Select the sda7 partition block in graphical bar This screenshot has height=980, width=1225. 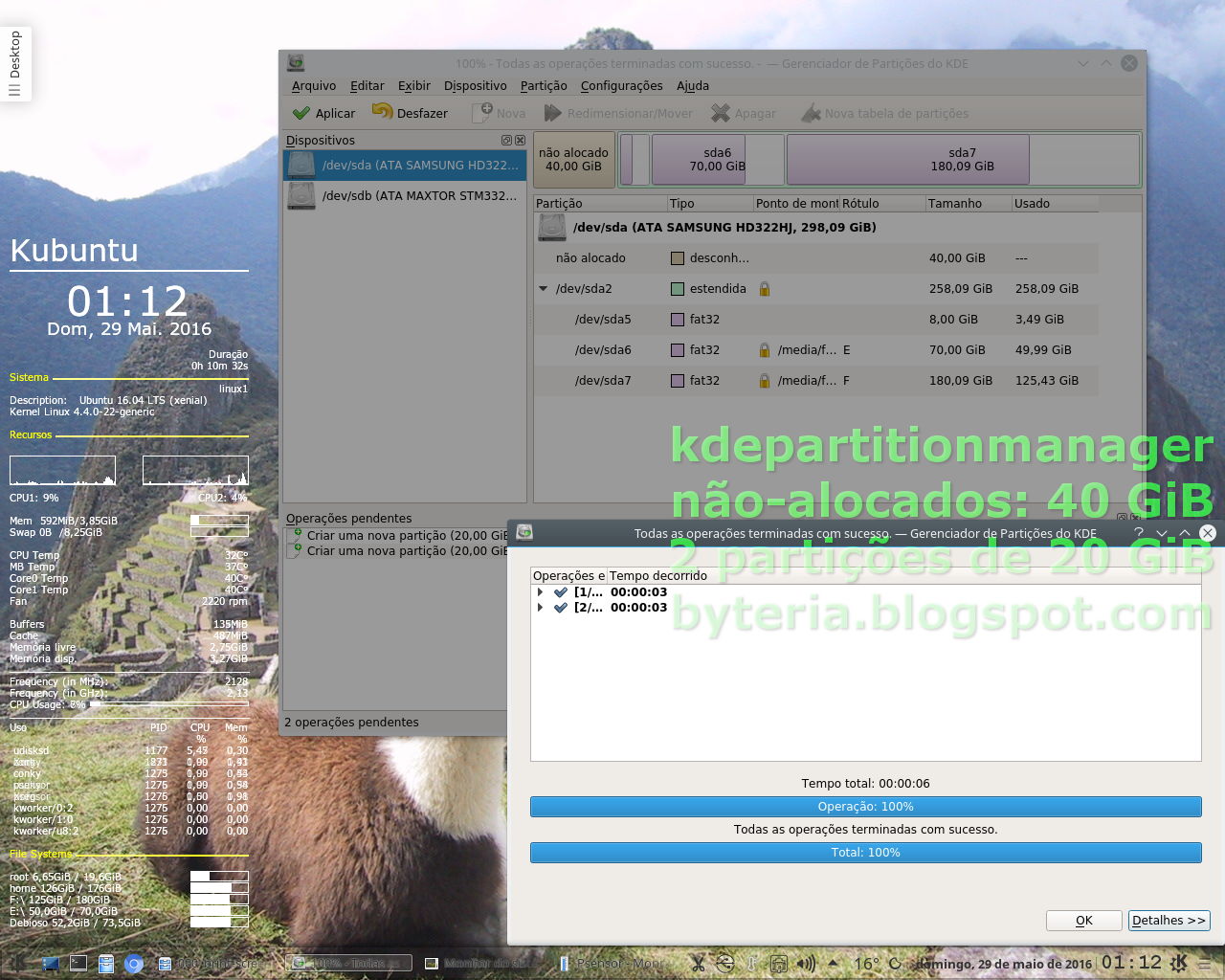point(907,159)
